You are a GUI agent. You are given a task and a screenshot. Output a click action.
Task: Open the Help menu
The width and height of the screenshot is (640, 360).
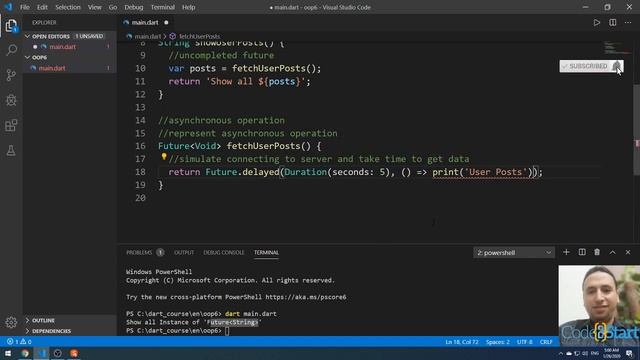[188, 7]
